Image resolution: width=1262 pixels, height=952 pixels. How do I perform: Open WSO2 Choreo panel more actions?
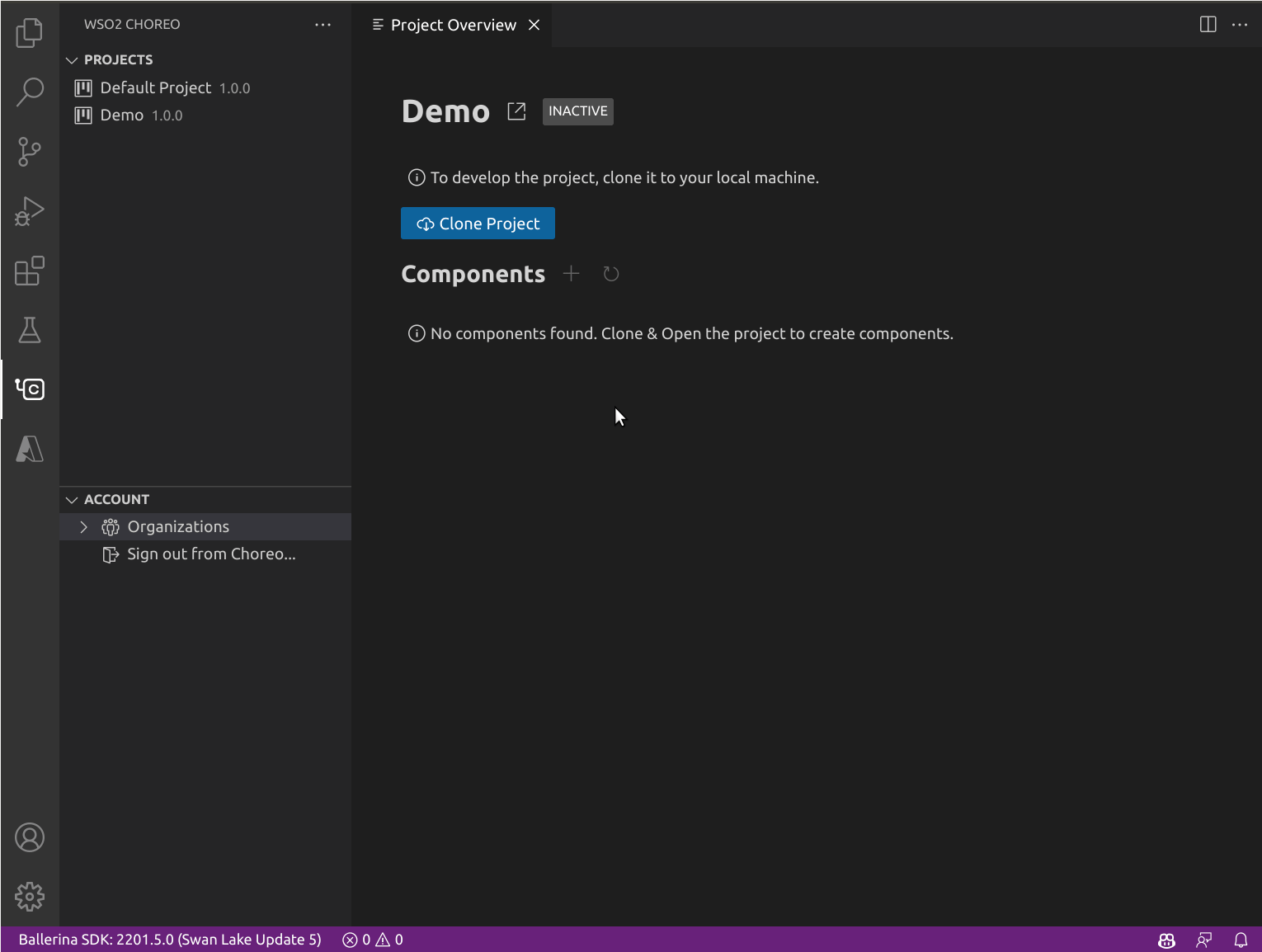point(323,25)
